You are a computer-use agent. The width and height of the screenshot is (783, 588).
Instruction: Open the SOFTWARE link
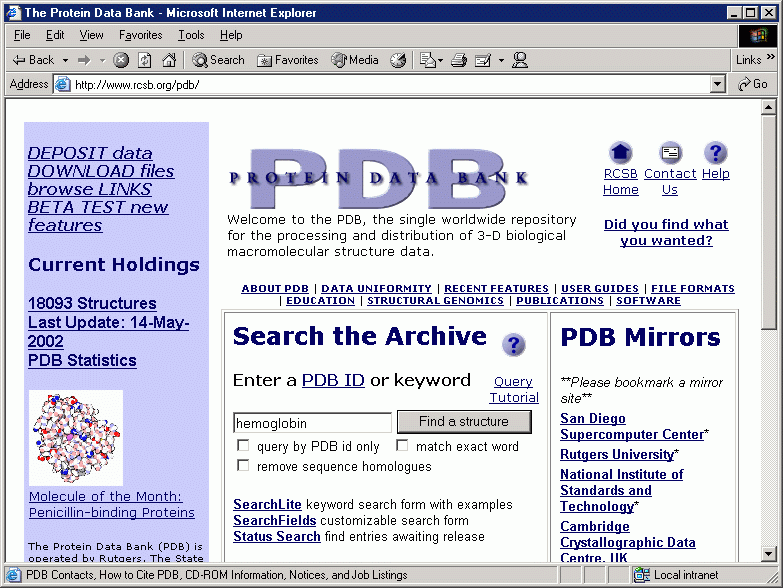click(x=648, y=300)
